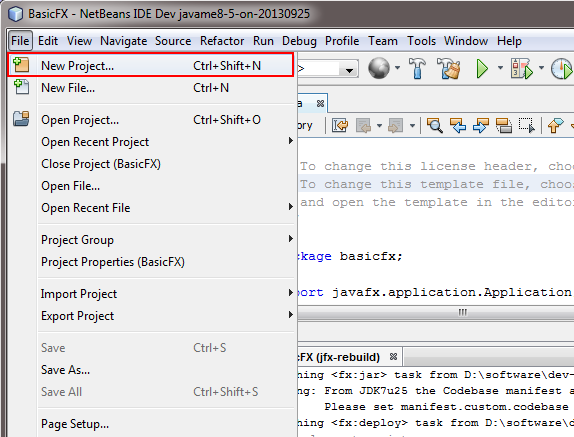The image size is (574, 437).
Task: Choose Project Properties (BasicFX)
Action: [150, 262]
